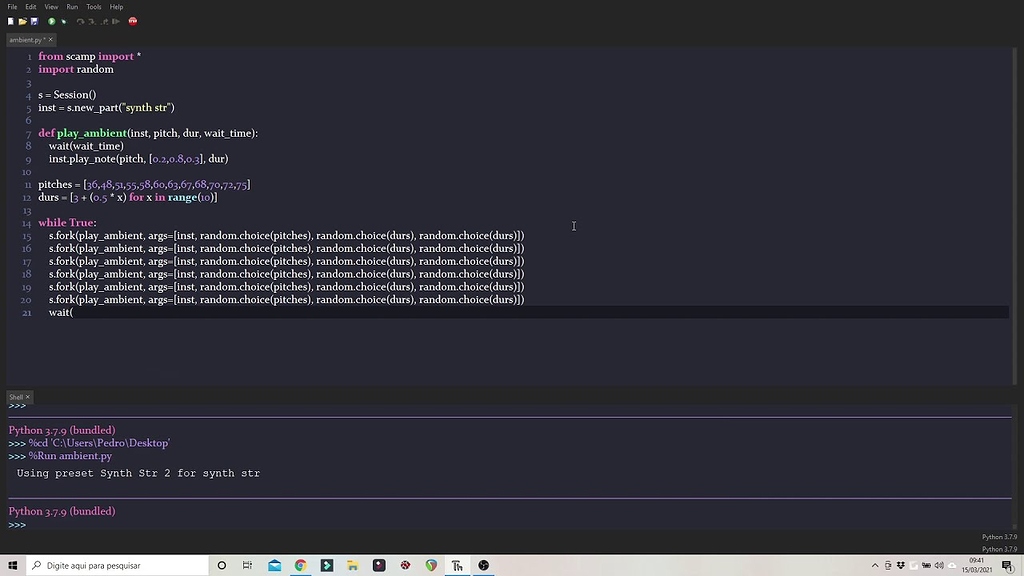
Task: Stop the backend with the red Stop icon
Action: tap(133, 22)
